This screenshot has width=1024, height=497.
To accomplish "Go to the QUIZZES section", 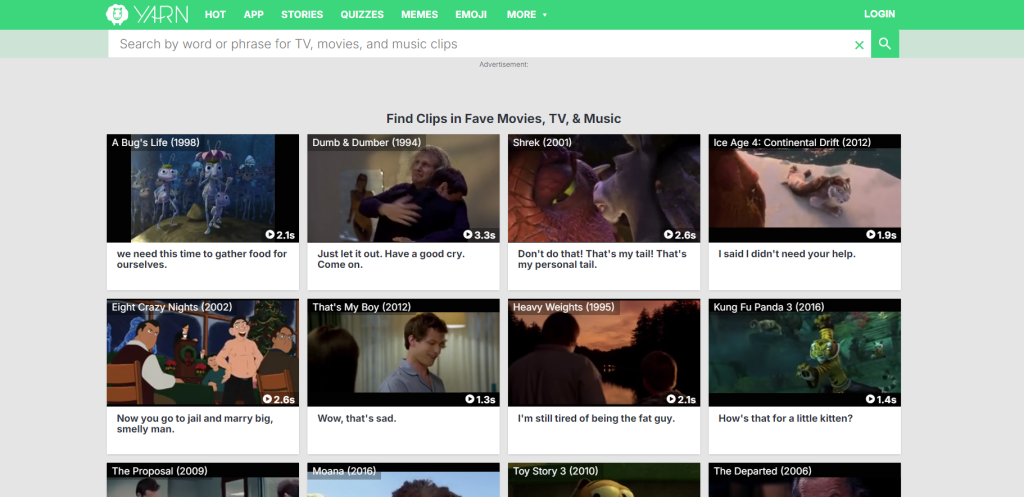I will [x=362, y=15].
